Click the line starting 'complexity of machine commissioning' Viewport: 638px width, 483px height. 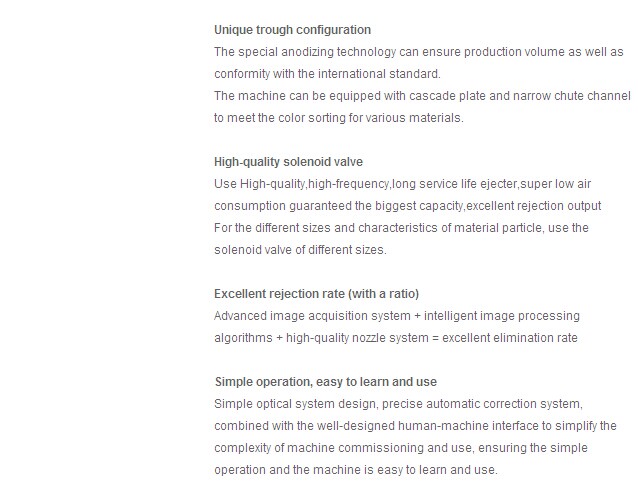(x=401, y=448)
